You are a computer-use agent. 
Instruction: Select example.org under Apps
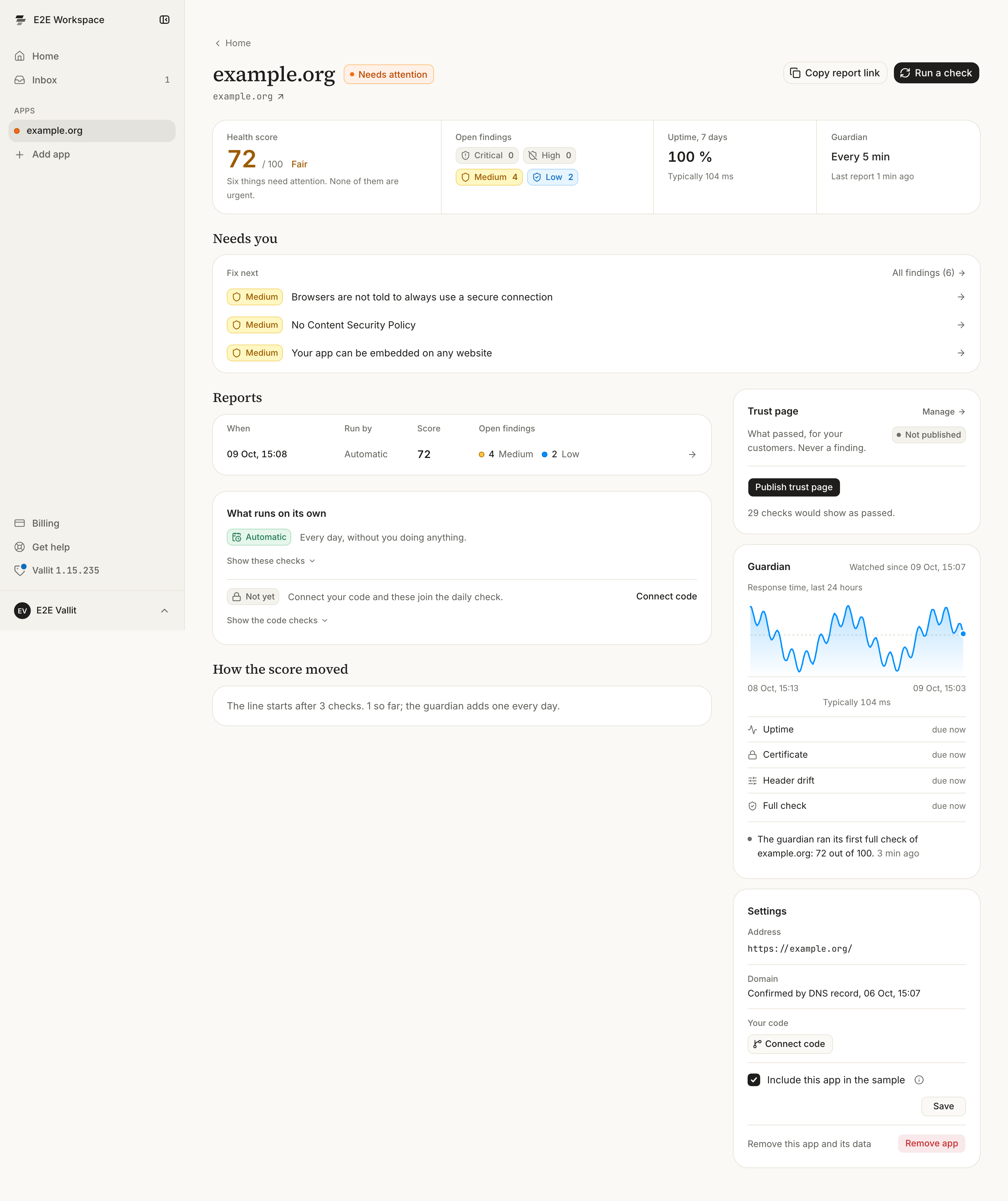[x=92, y=131]
